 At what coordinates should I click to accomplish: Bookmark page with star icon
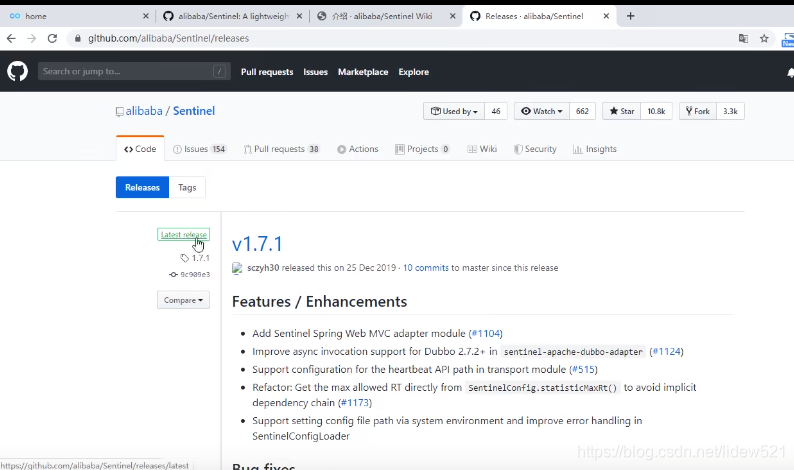coord(764,38)
